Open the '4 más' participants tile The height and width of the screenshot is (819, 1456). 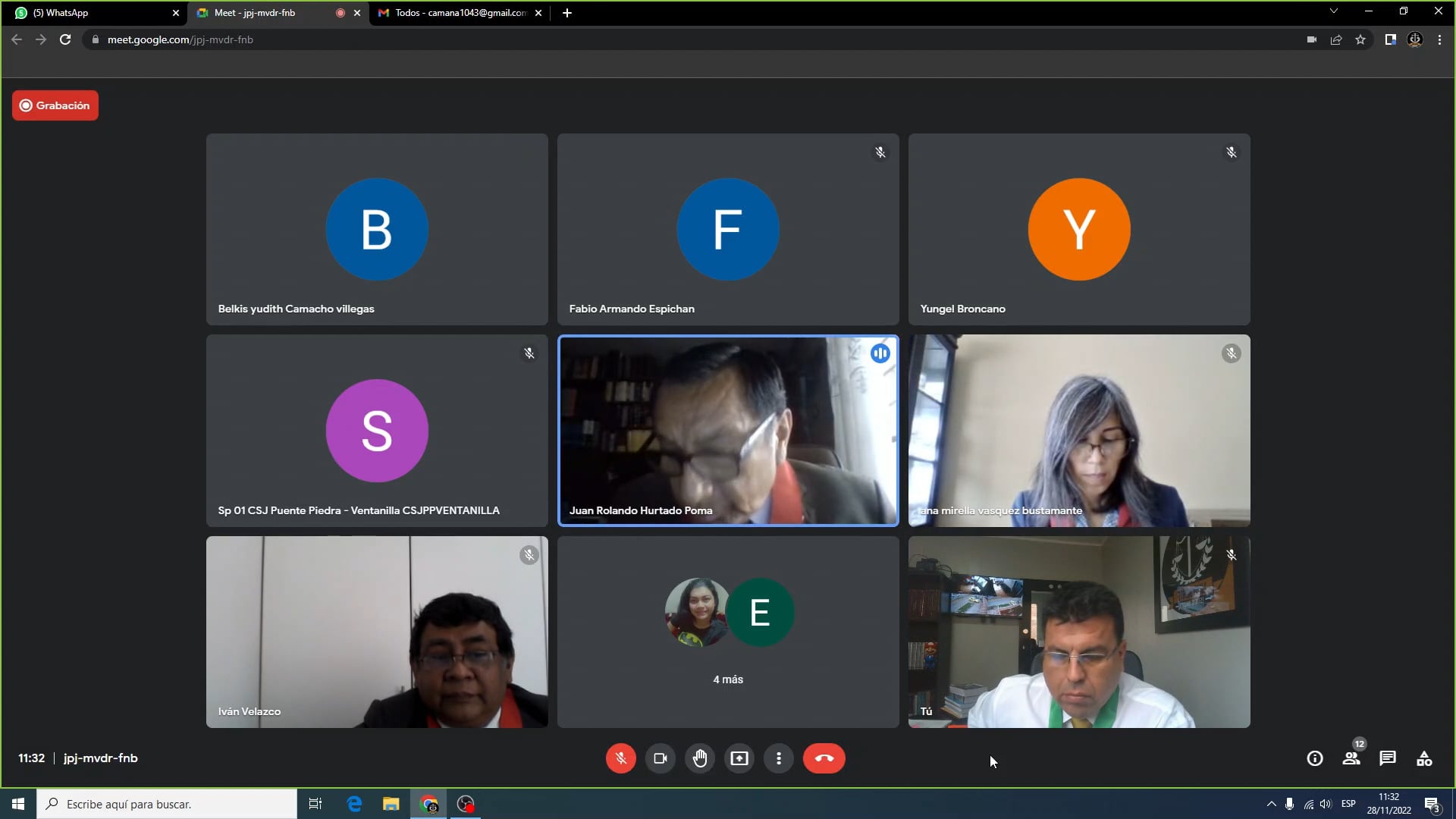(728, 632)
